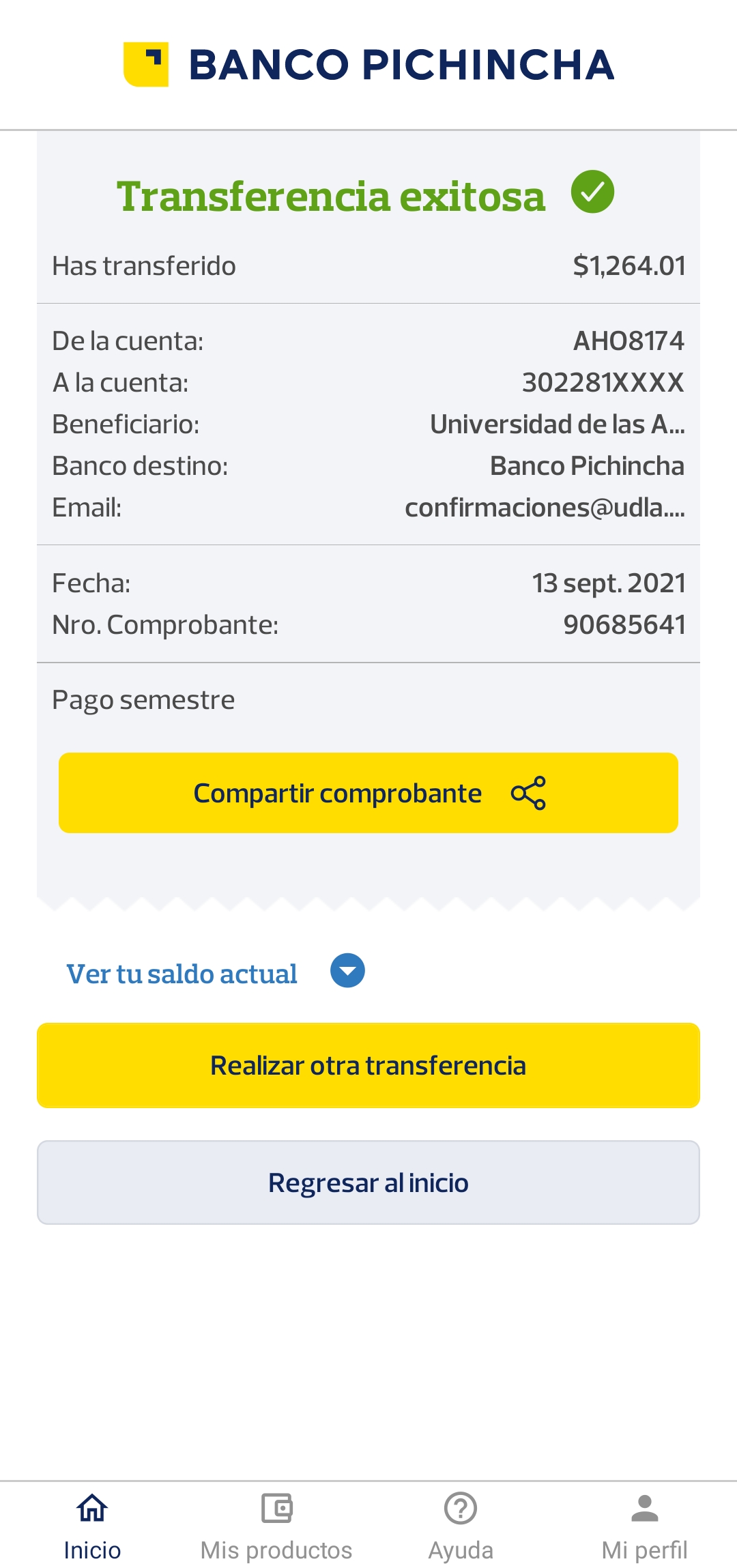This screenshot has height=1568, width=737.
Task: Tap the share icon on Compartir comprobante
Action: 528,793
